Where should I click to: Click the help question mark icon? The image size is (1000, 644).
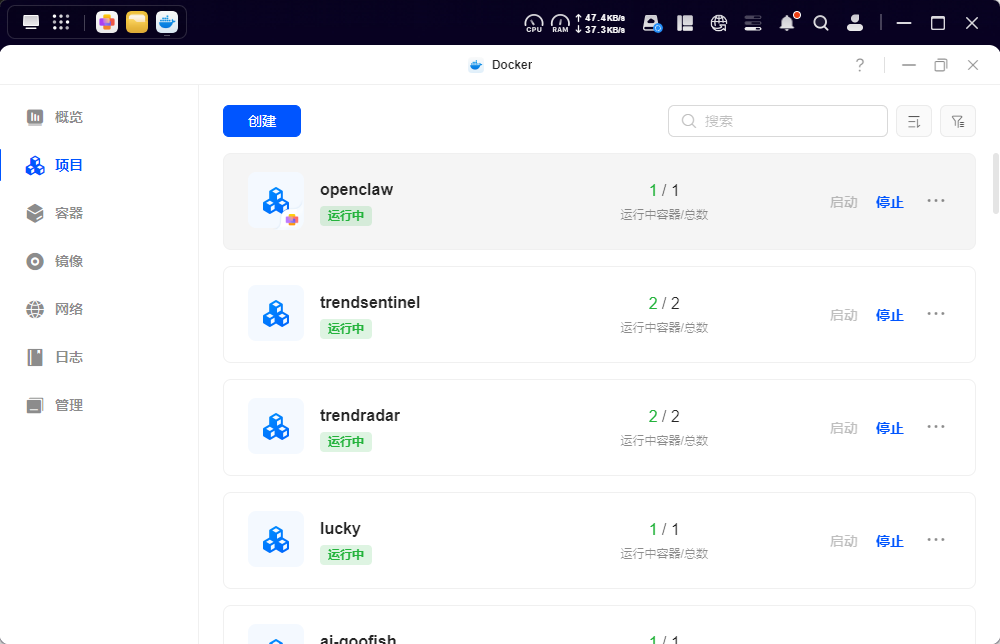[x=859, y=65]
